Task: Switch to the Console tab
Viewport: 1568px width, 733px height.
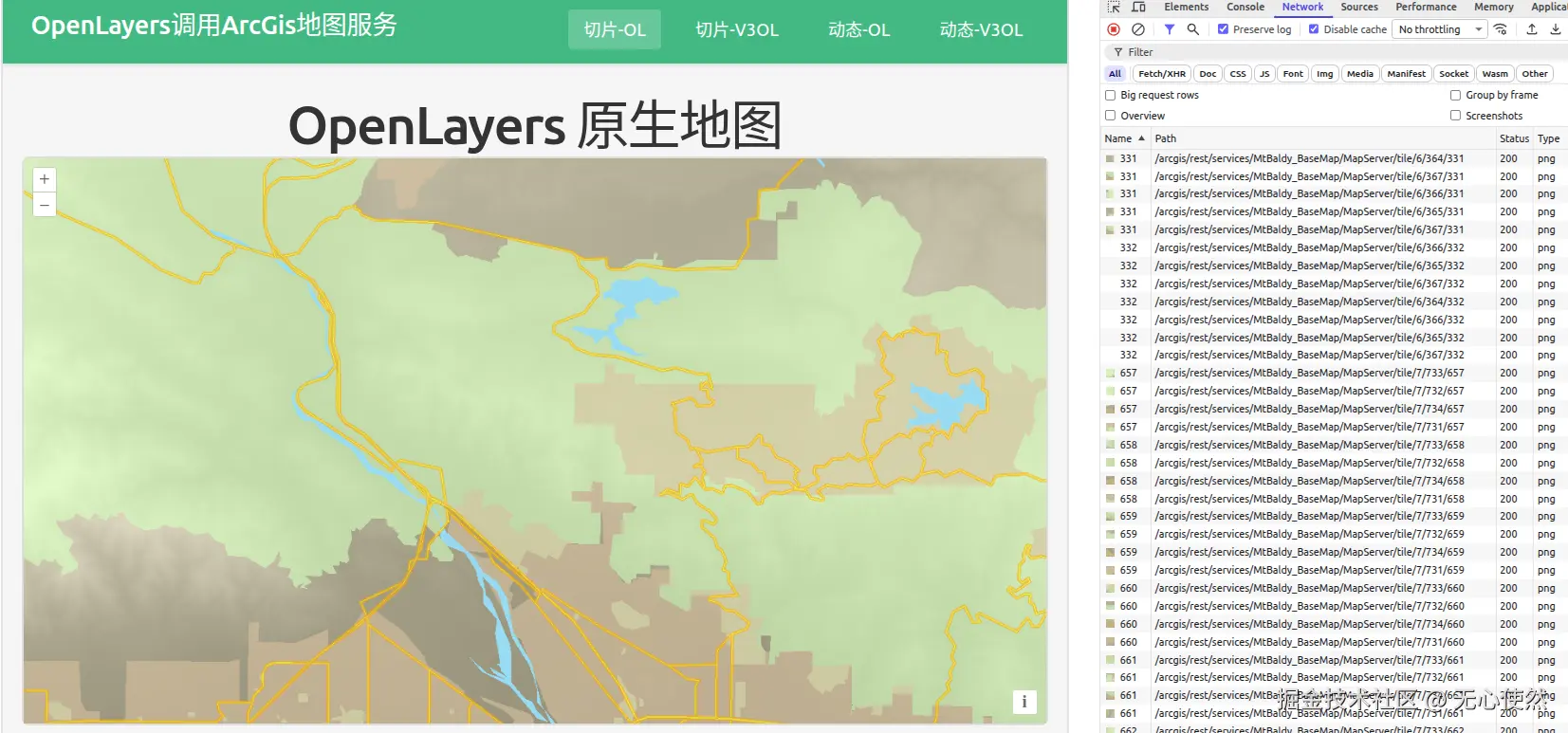Action: (1245, 7)
